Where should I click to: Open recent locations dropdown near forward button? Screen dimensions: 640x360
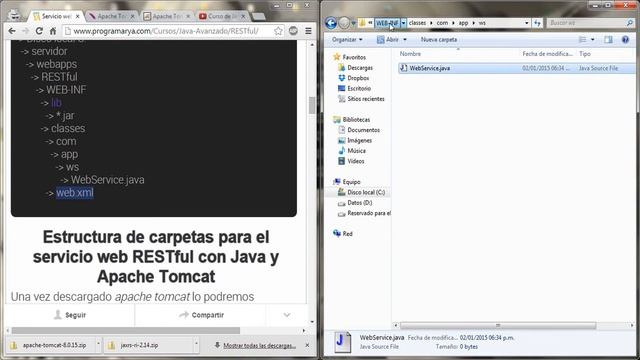pyautogui.click(x=353, y=23)
